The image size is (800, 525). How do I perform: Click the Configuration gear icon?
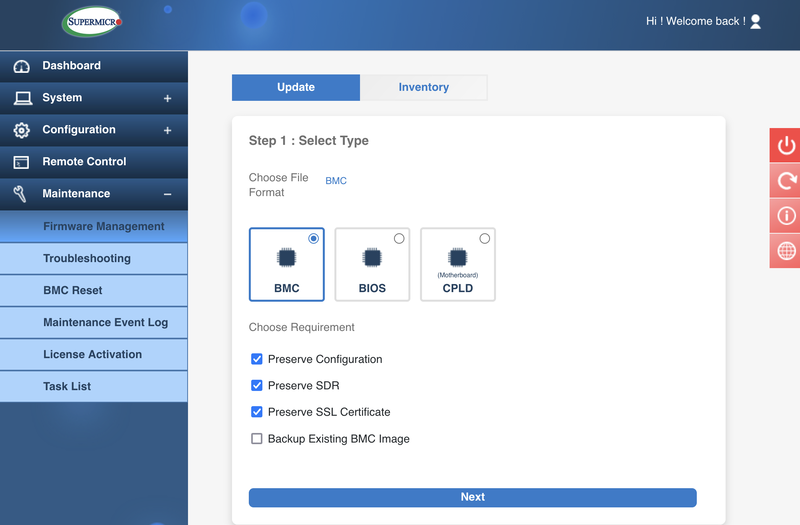21,130
